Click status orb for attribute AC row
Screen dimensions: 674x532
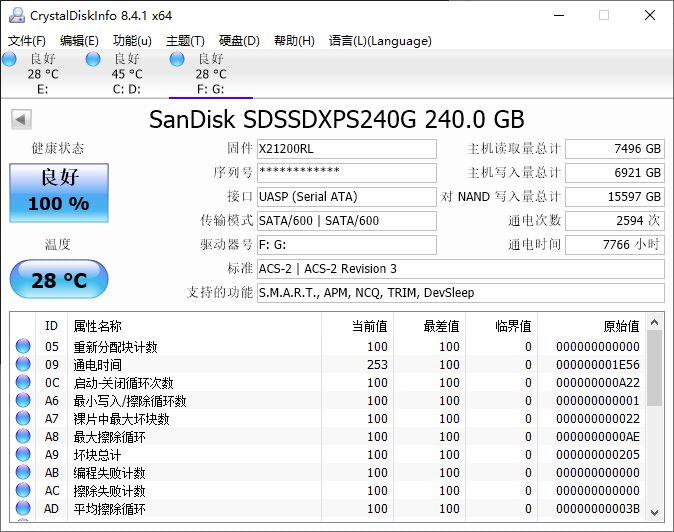coord(23,490)
